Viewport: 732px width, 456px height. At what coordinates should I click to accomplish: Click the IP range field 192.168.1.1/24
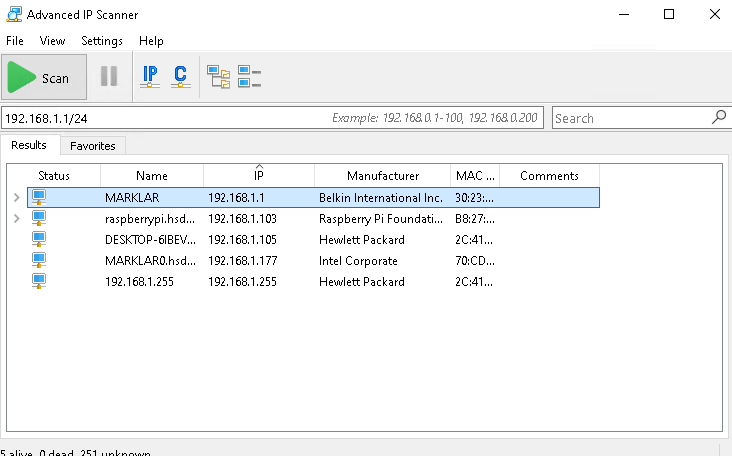tap(273, 118)
